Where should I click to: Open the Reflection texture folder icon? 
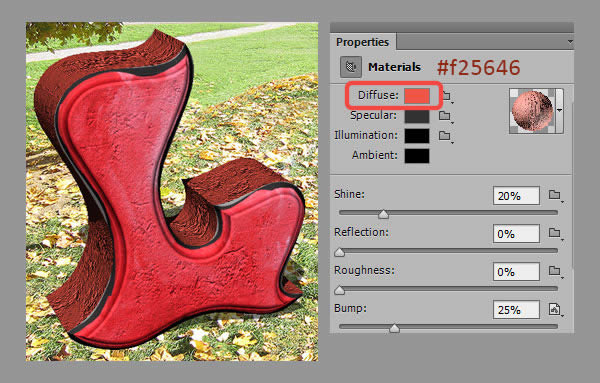(555, 233)
